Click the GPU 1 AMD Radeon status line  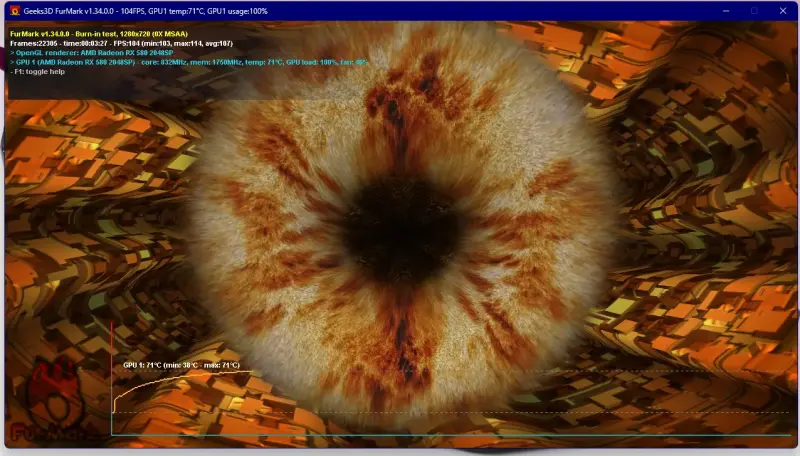coord(190,62)
